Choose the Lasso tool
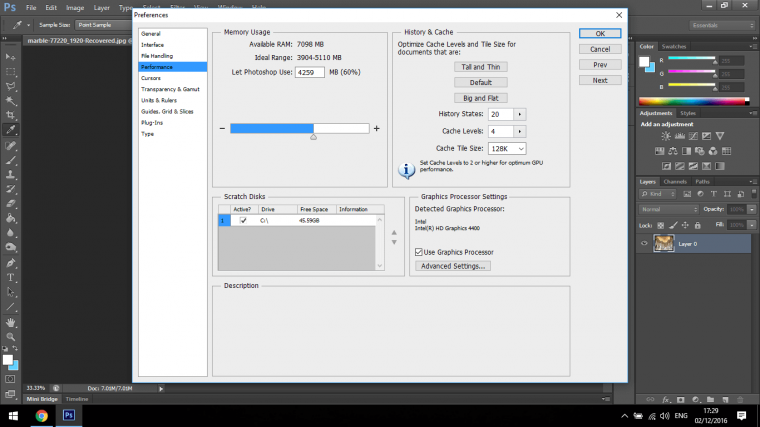Screen dimensions: 760x427 pos(10,86)
